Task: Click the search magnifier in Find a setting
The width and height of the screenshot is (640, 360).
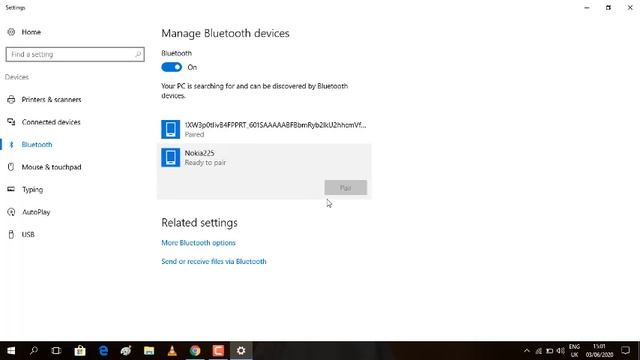Action: coord(138,54)
